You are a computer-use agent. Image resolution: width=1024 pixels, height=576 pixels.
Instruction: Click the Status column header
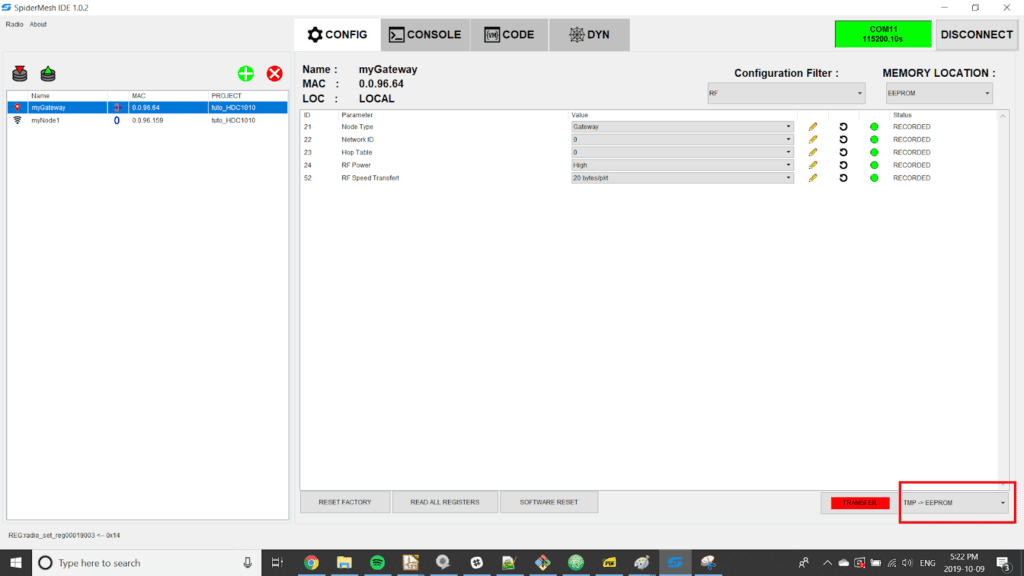[x=902, y=115]
